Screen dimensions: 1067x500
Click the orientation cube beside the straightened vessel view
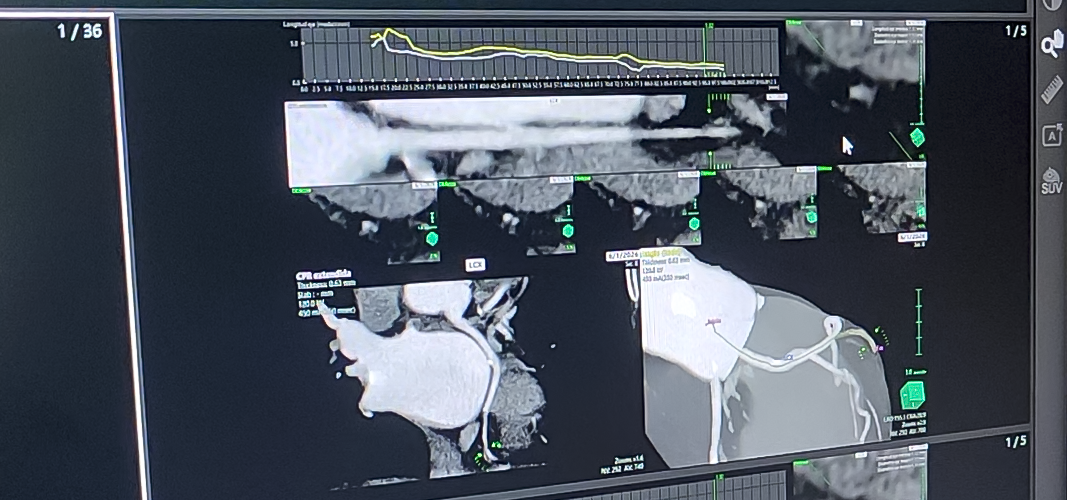917,137
